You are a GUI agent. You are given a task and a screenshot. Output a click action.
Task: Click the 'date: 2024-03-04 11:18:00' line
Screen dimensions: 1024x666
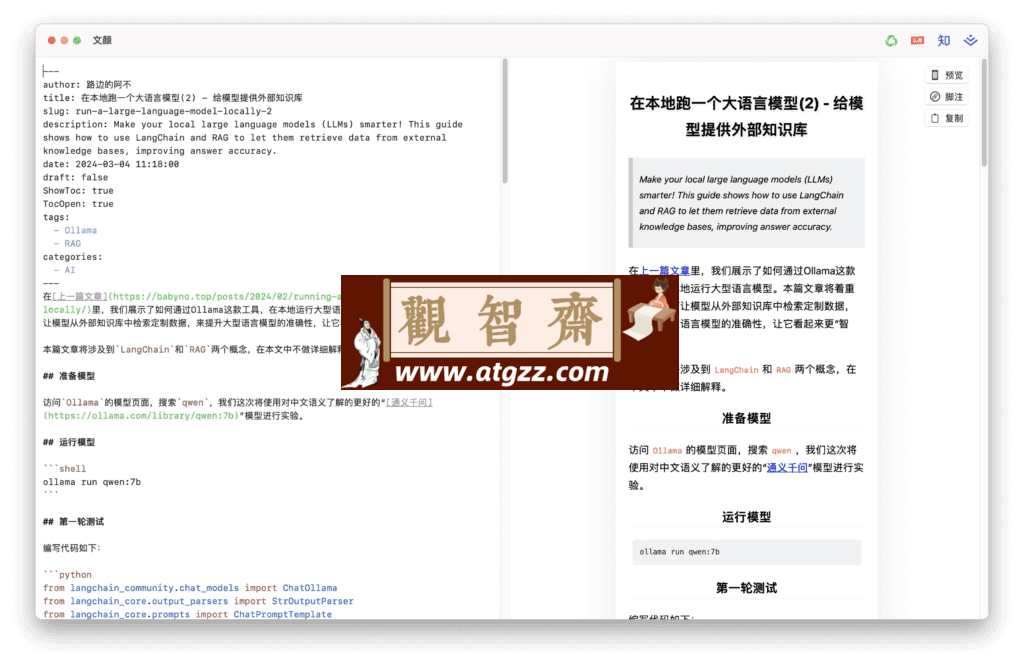pos(111,164)
